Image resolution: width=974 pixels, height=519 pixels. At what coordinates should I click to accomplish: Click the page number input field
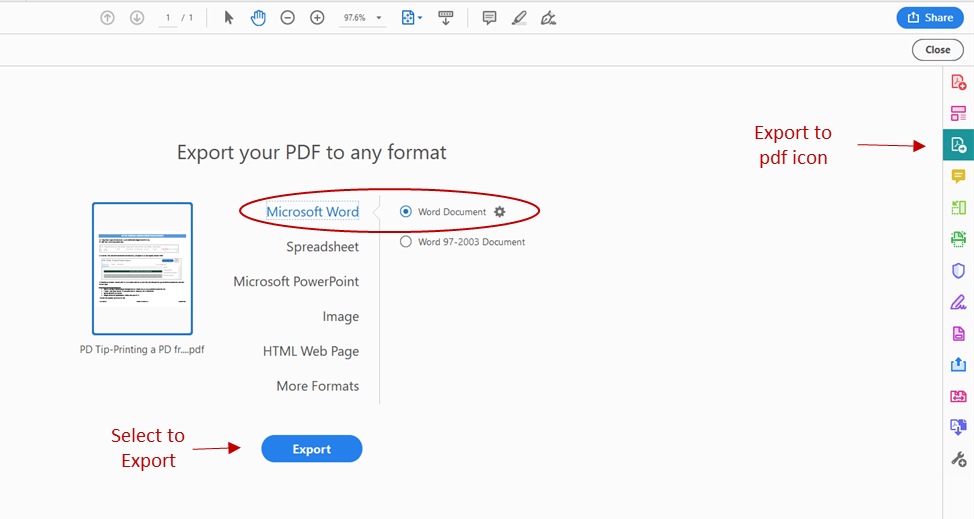coord(168,18)
